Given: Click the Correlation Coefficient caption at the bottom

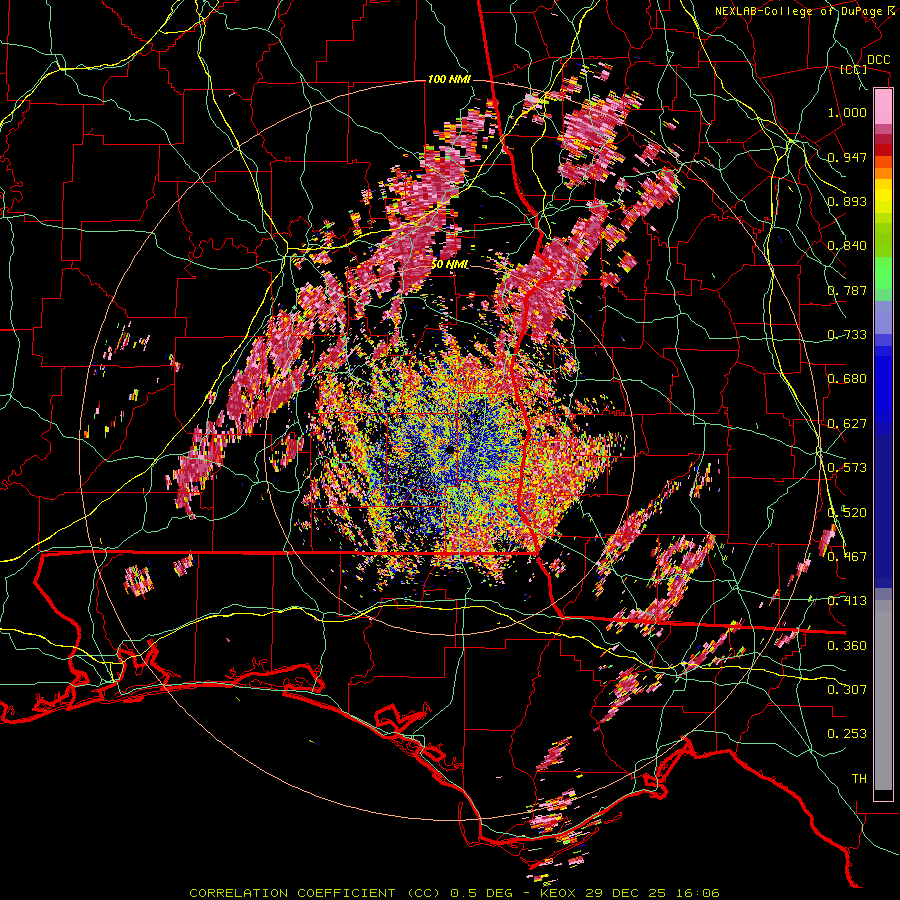Looking at the screenshot, I should click(454, 893).
